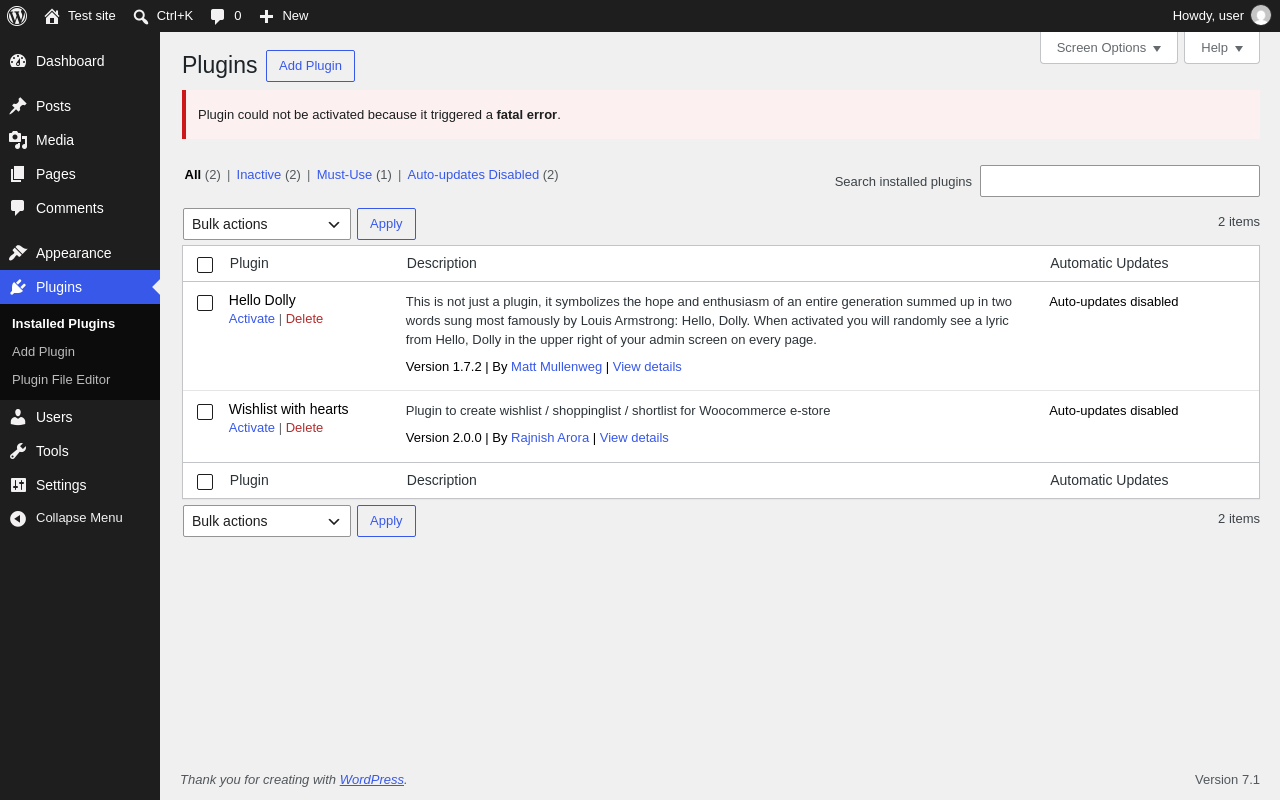Filter by Must-Use plugins
This screenshot has height=800, width=1280.
tap(344, 175)
